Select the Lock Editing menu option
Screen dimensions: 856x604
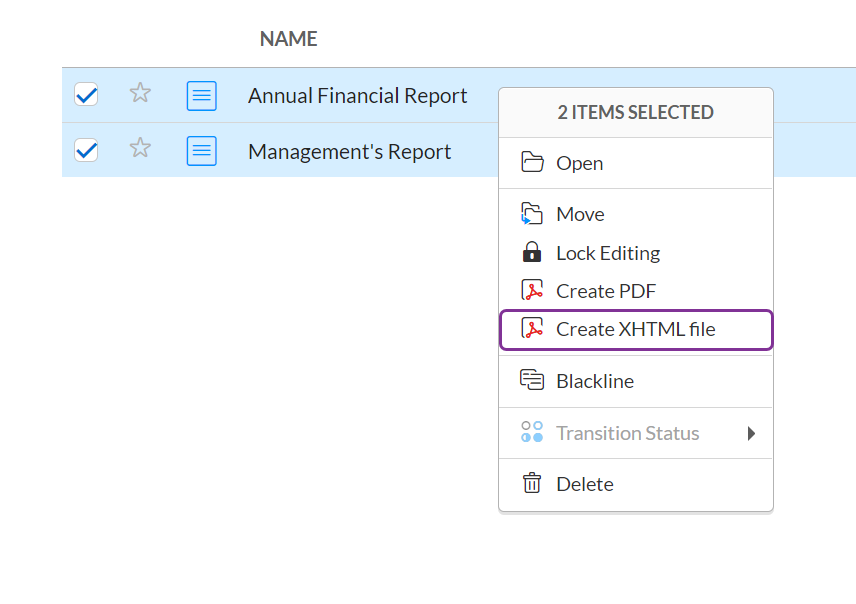coord(608,253)
